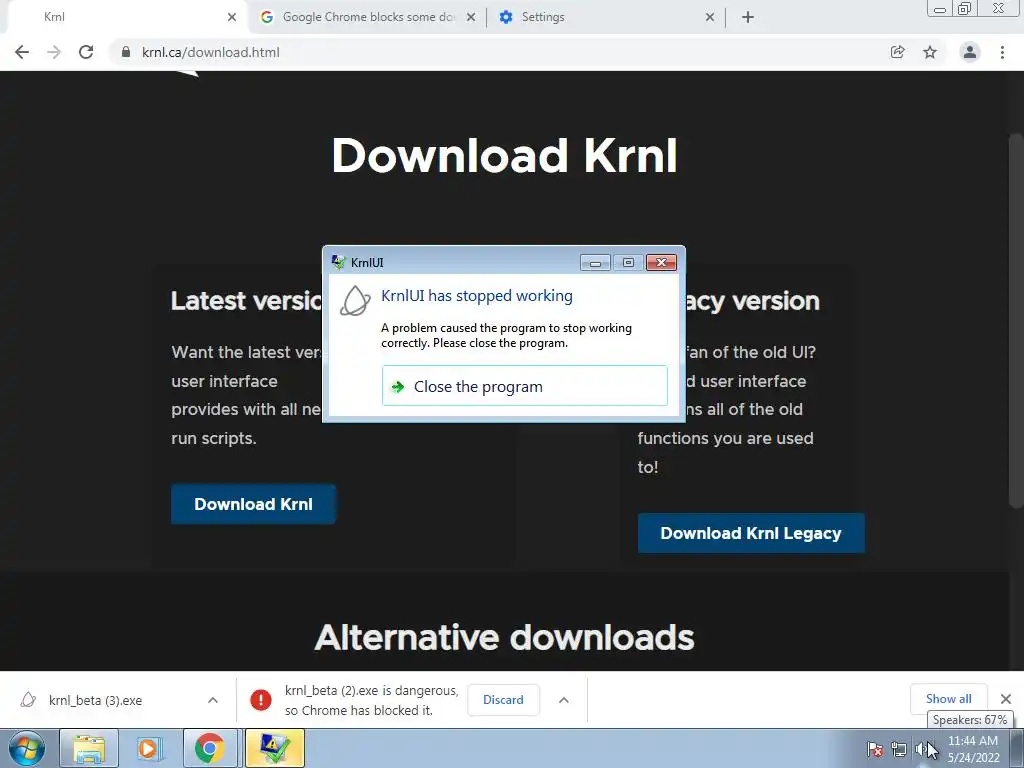Click the forward navigation arrow
Viewport: 1024px width, 768px height.
54,52
